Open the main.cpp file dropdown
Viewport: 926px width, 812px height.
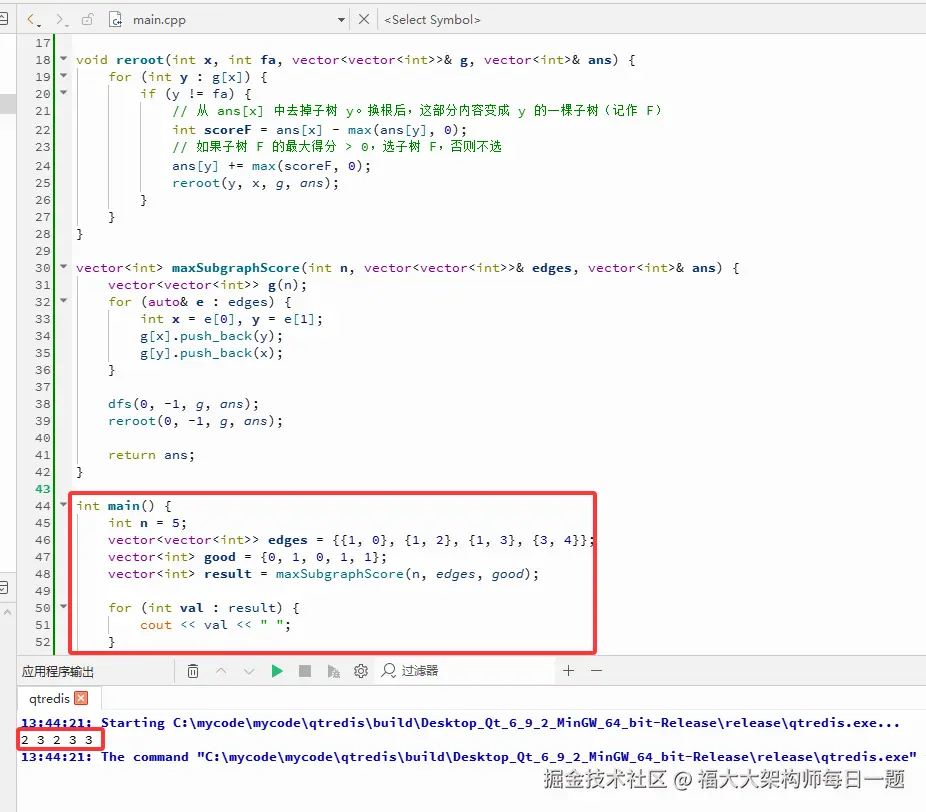(x=341, y=20)
